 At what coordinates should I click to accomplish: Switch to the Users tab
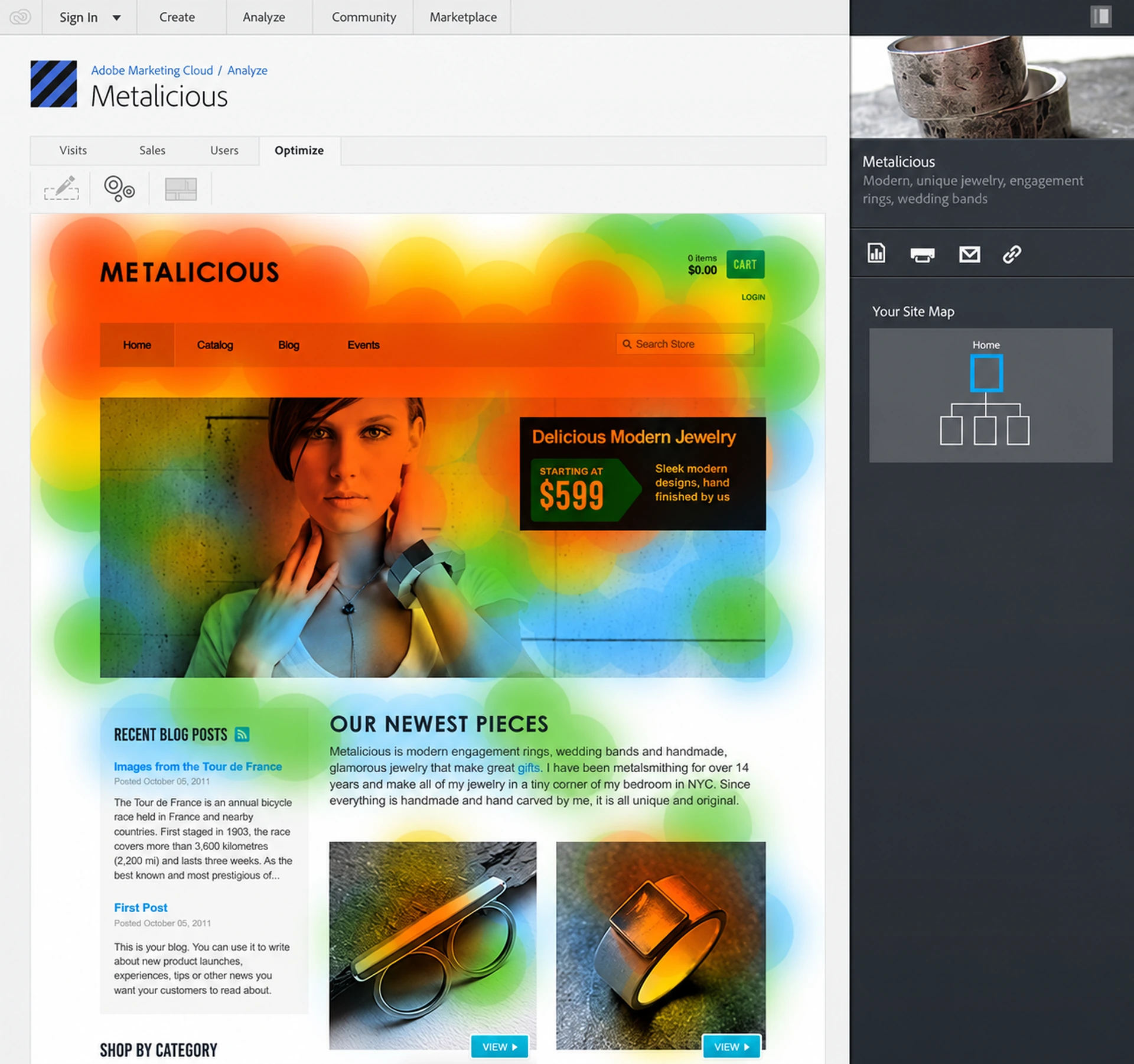pos(224,150)
